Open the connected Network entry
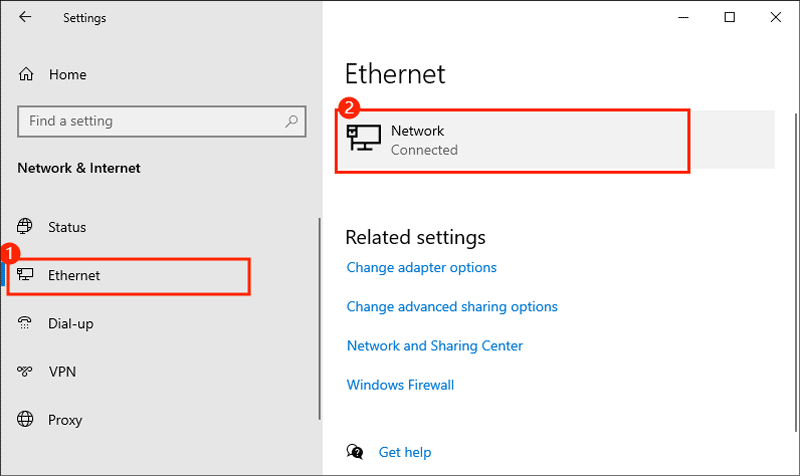This screenshot has width=800, height=476. coord(556,140)
